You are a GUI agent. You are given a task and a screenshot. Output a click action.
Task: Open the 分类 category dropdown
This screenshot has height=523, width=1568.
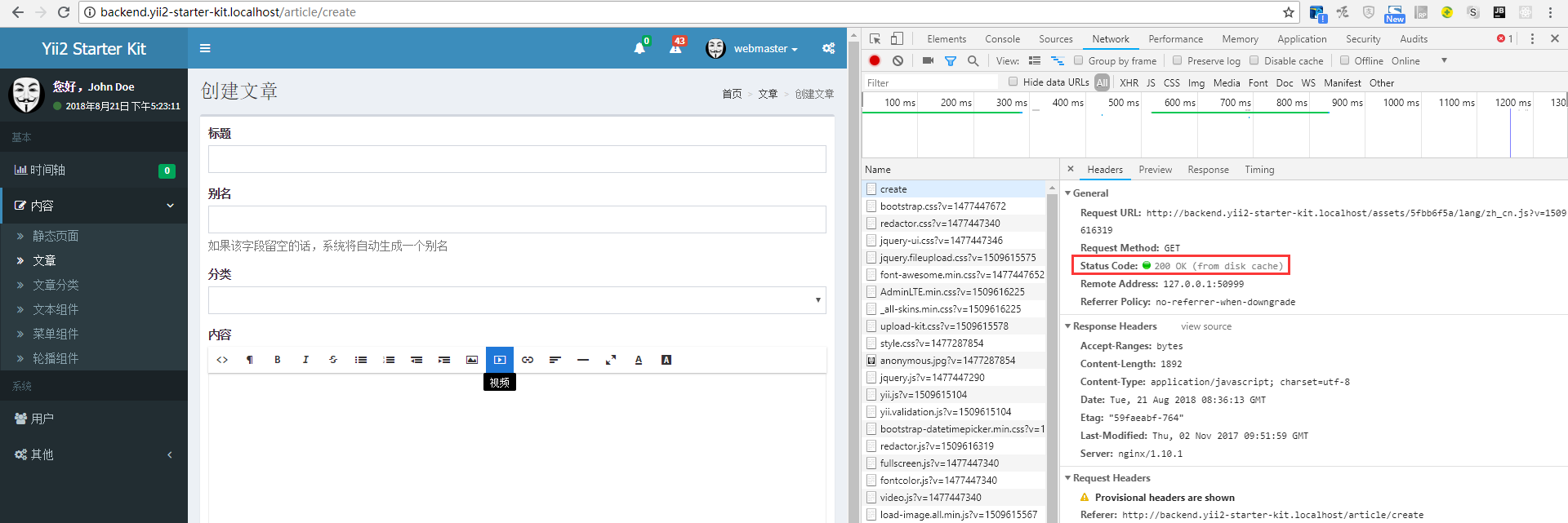click(517, 300)
